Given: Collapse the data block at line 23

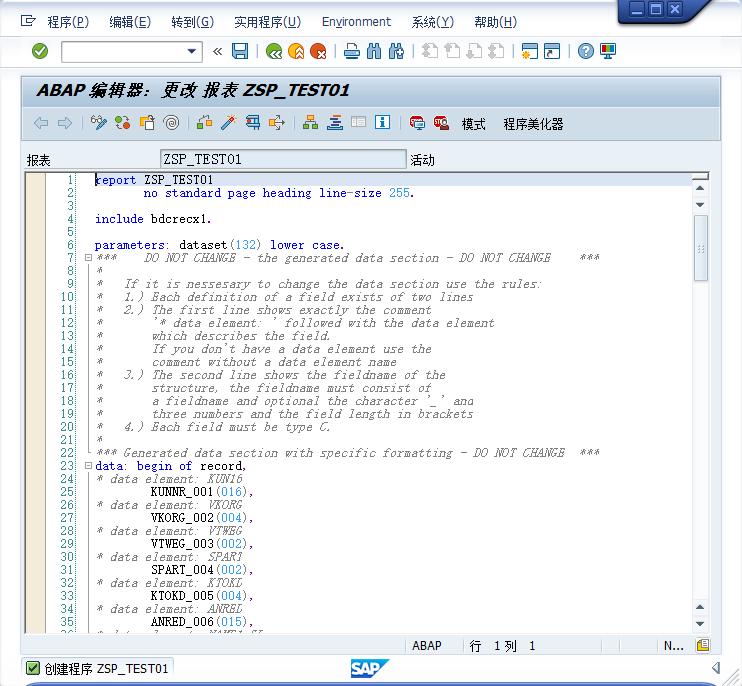Looking at the screenshot, I should point(88,466).
